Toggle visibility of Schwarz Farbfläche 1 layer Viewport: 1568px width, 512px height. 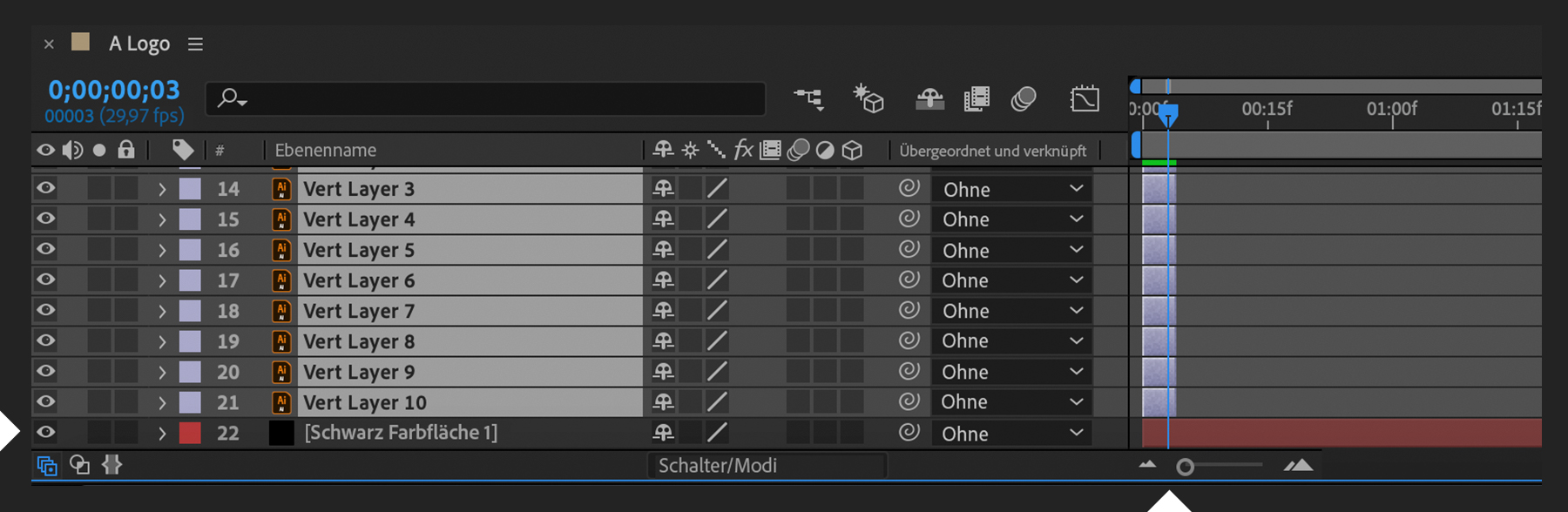[45, 432]
